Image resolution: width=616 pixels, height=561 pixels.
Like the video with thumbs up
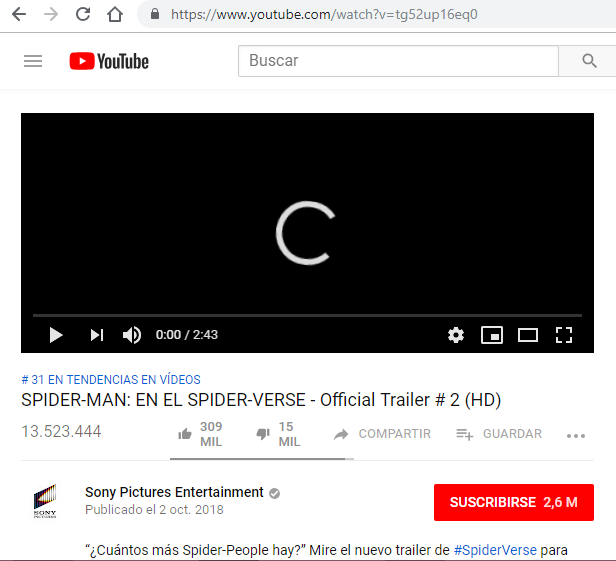(200, 434)
